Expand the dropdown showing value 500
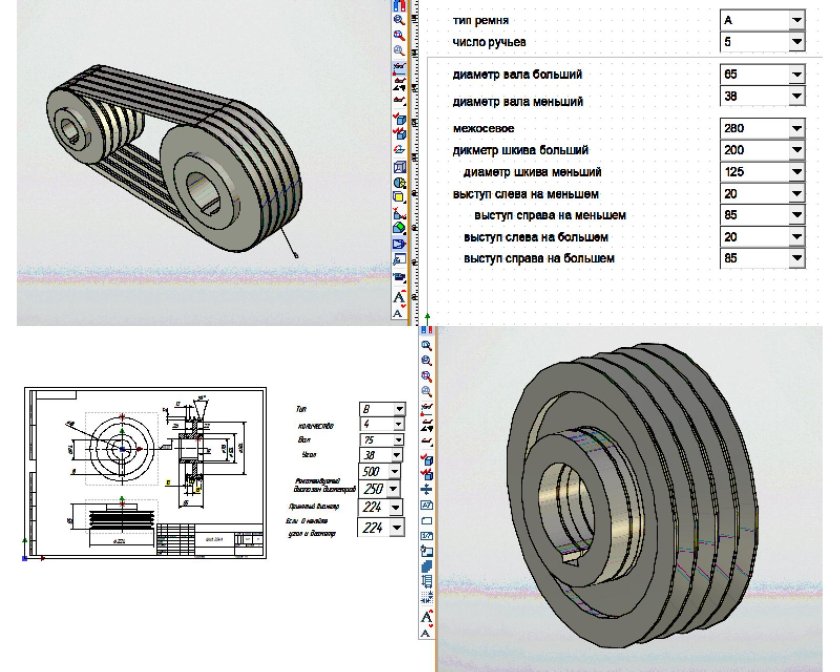Viewport: 840px width, 672px height. pos(398,471)
